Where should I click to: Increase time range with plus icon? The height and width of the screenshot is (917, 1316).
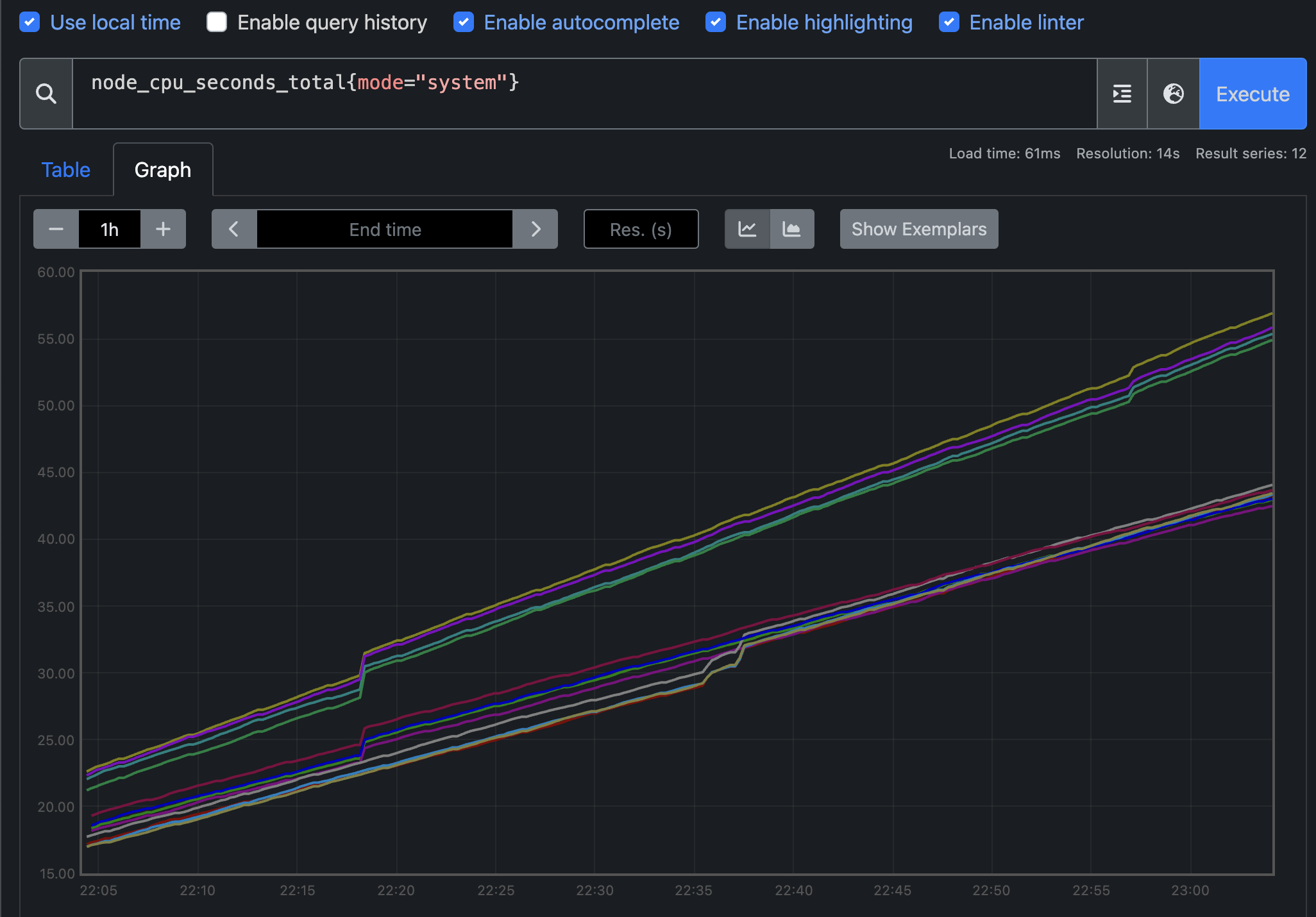[163, 229]
